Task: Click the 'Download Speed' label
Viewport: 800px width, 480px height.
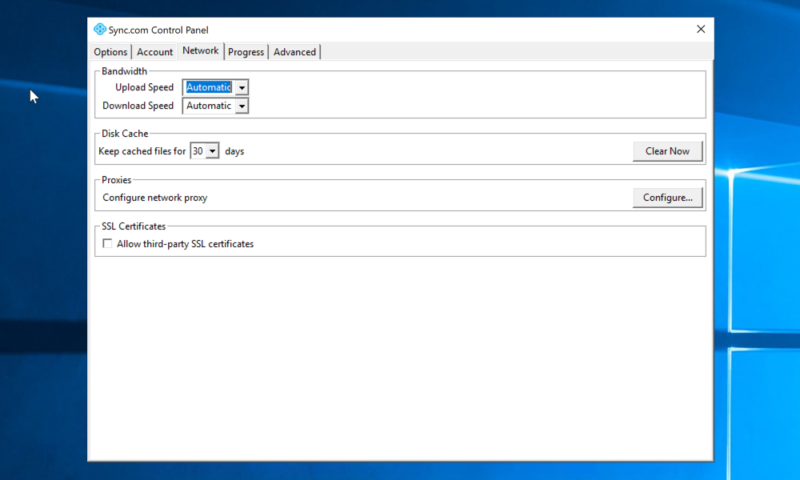Action: (138, 106)
